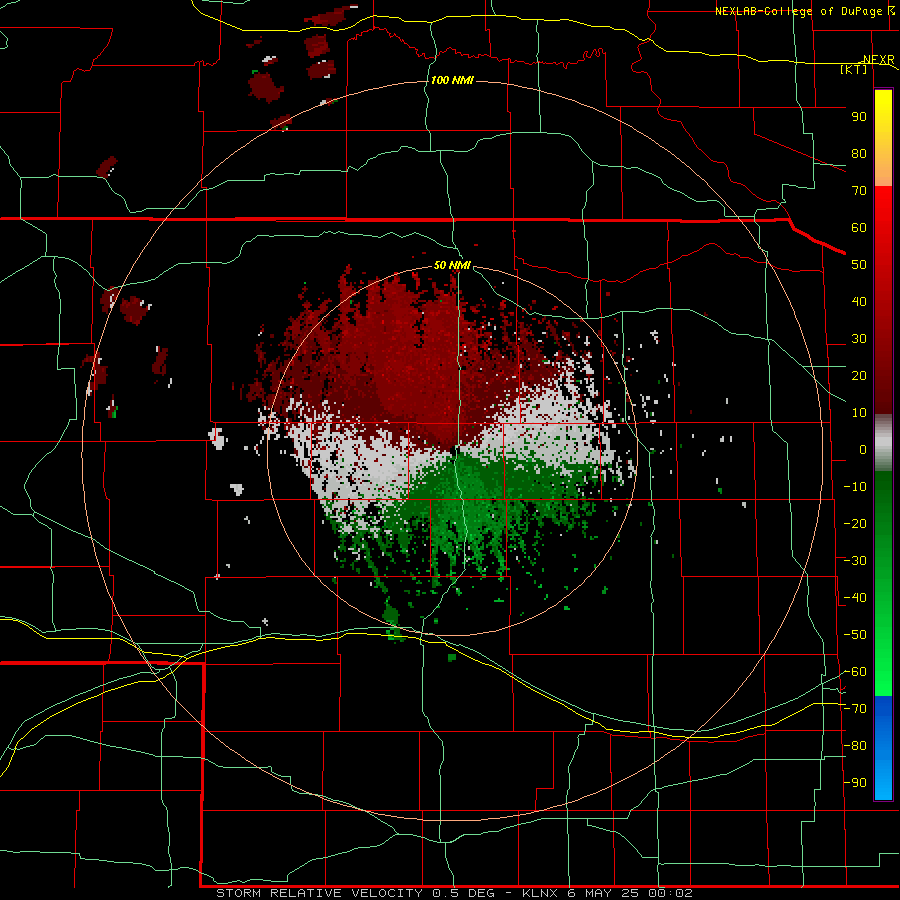Click the -60 knot scale label
This screenshot has width=900, height=900.
(855, 672)
